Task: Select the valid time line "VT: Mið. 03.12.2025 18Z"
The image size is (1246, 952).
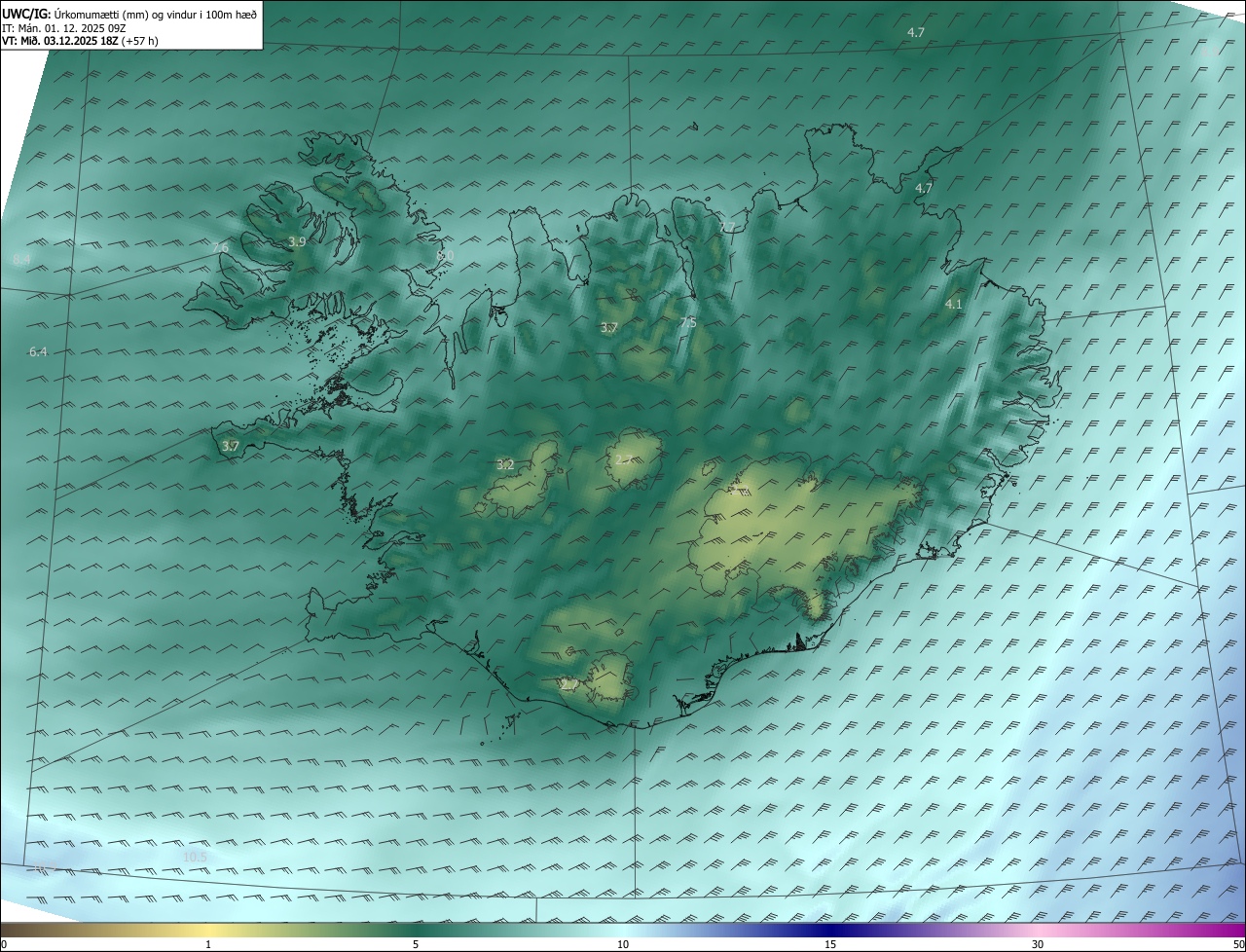Action: [60, 41]
